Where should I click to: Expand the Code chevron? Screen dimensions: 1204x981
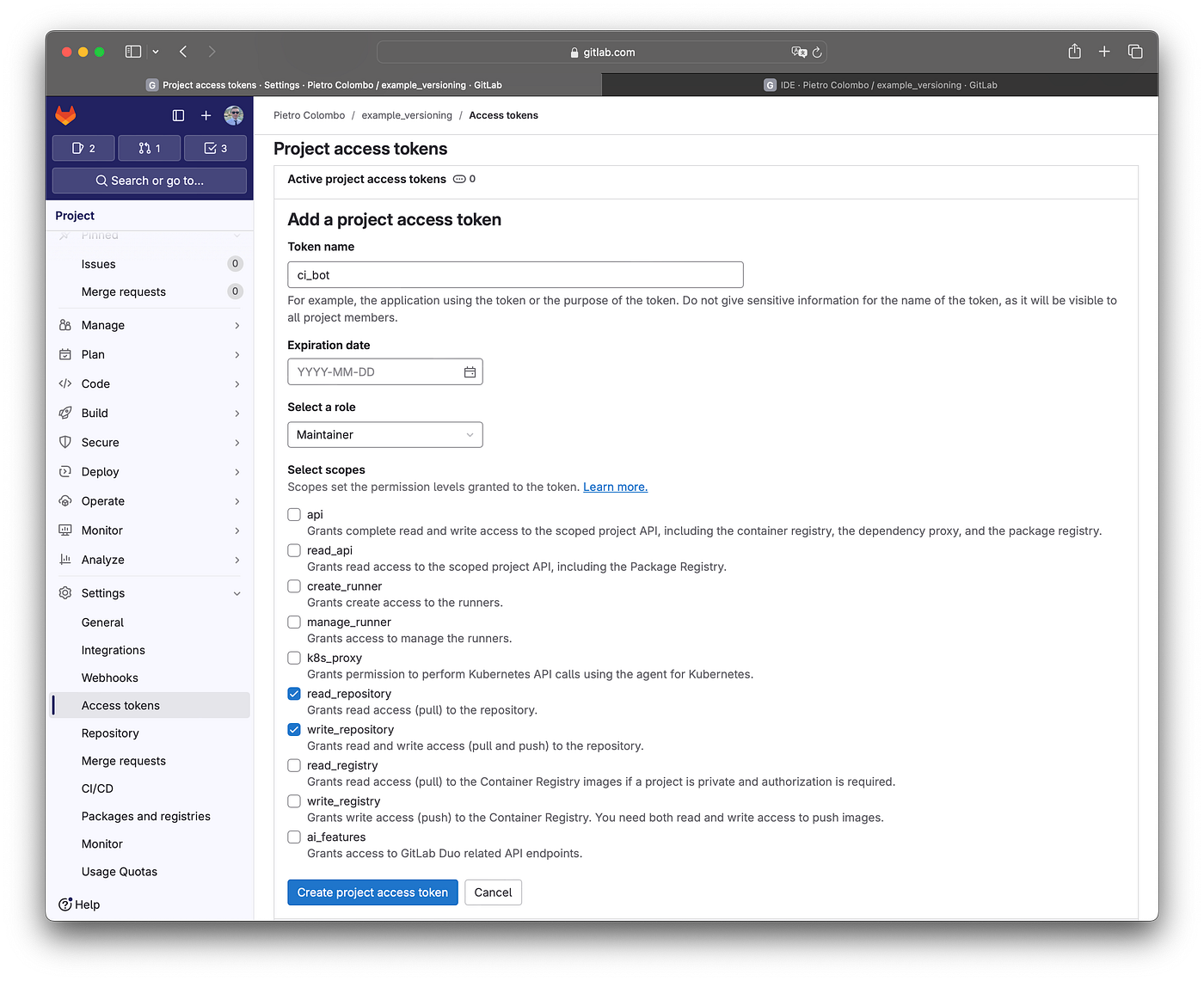coord(237,383)
